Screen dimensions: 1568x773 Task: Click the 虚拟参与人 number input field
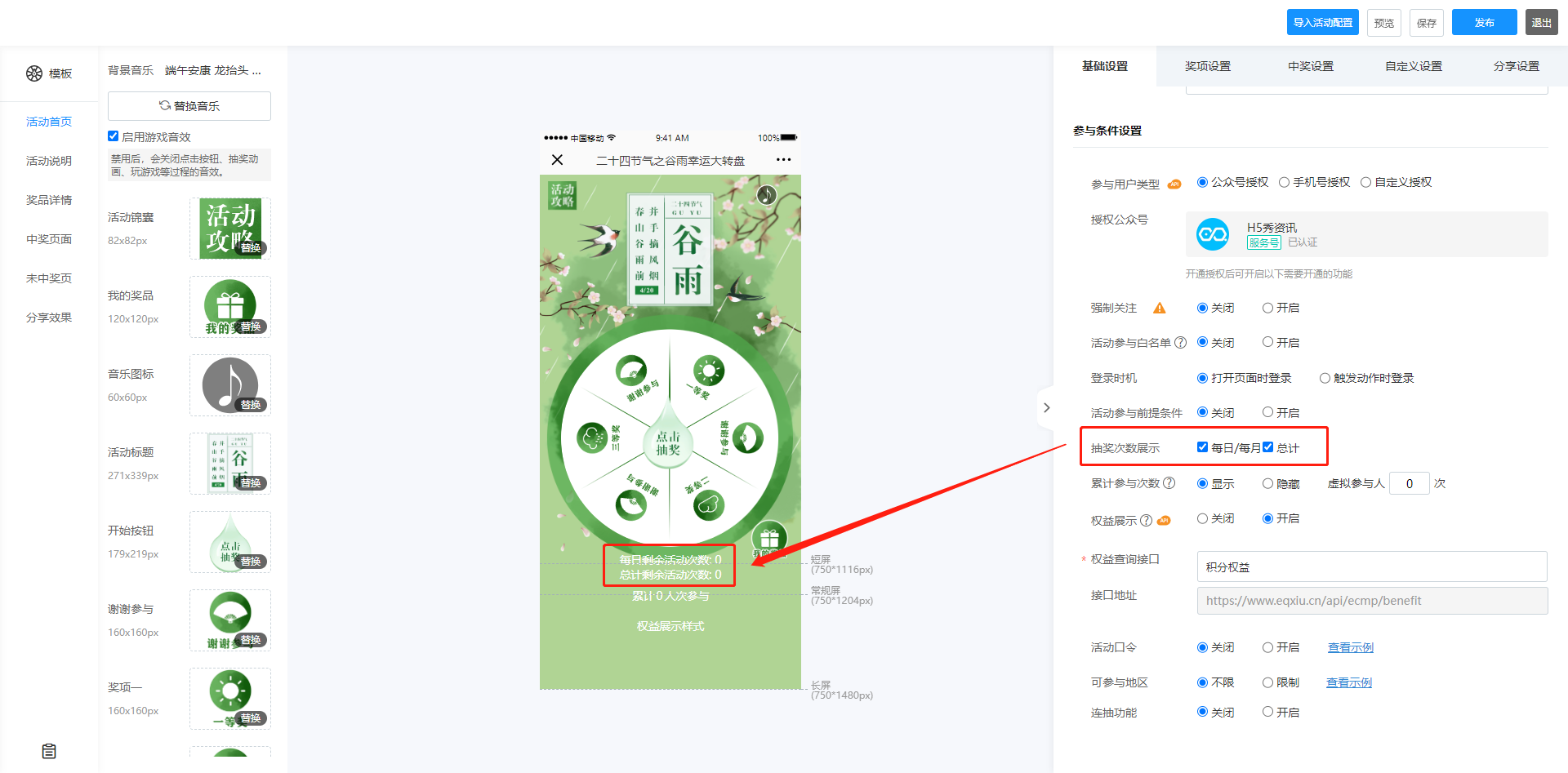(x=1409, y=483)
